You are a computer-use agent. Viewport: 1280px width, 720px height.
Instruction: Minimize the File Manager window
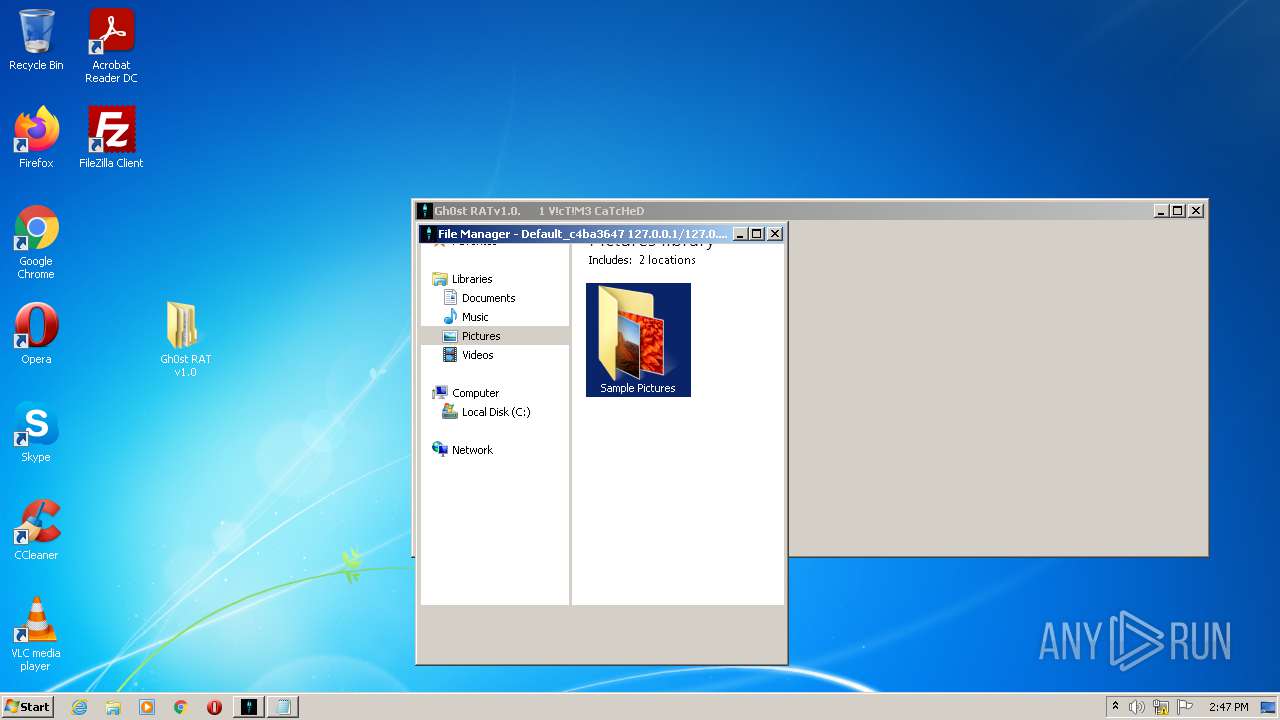pyautogui.click(x=740, y=234)
